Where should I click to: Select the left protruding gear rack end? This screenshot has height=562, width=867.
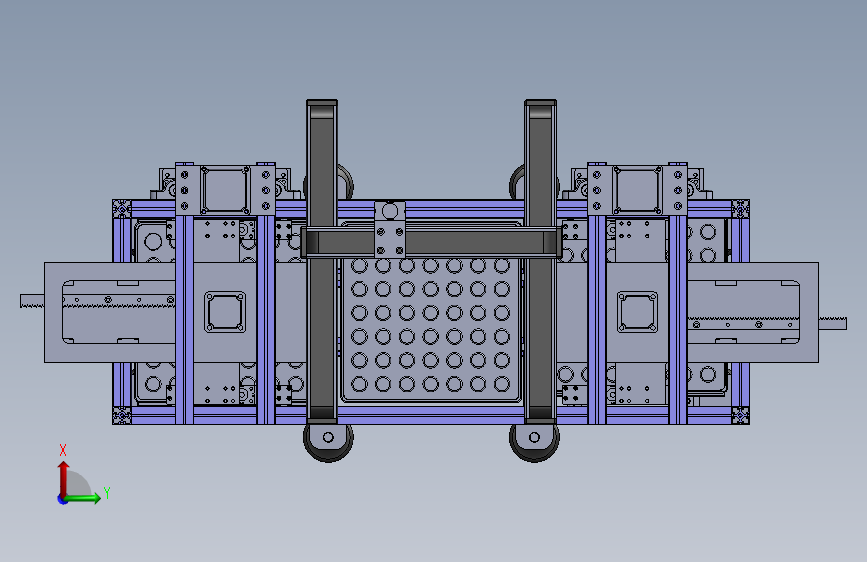coord(32,301)
